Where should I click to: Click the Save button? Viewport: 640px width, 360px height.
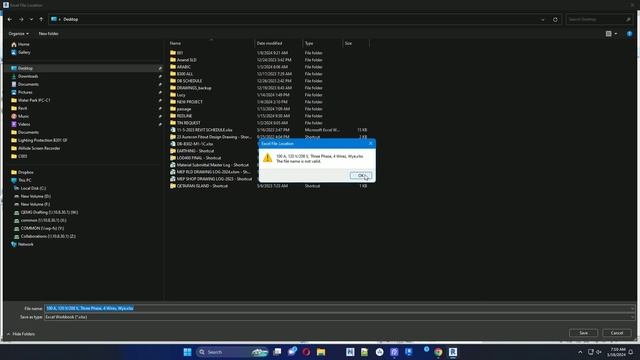click(x=583, y=333)
